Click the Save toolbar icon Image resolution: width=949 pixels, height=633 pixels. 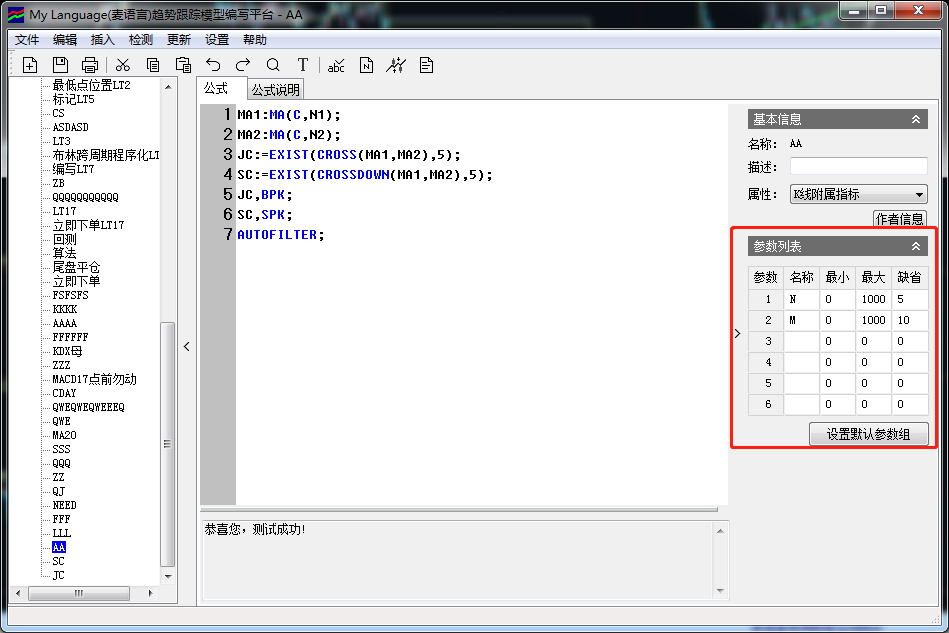click(60, 65)
